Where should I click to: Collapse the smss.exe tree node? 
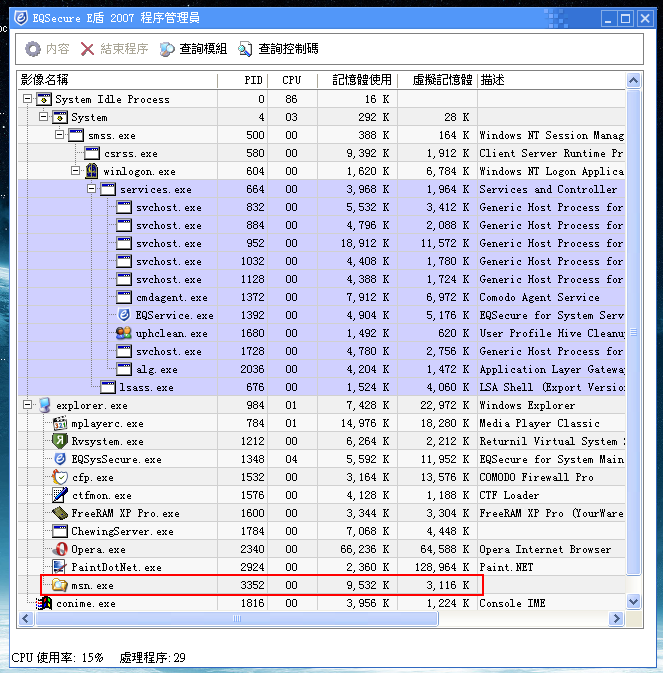pos(60,135)
